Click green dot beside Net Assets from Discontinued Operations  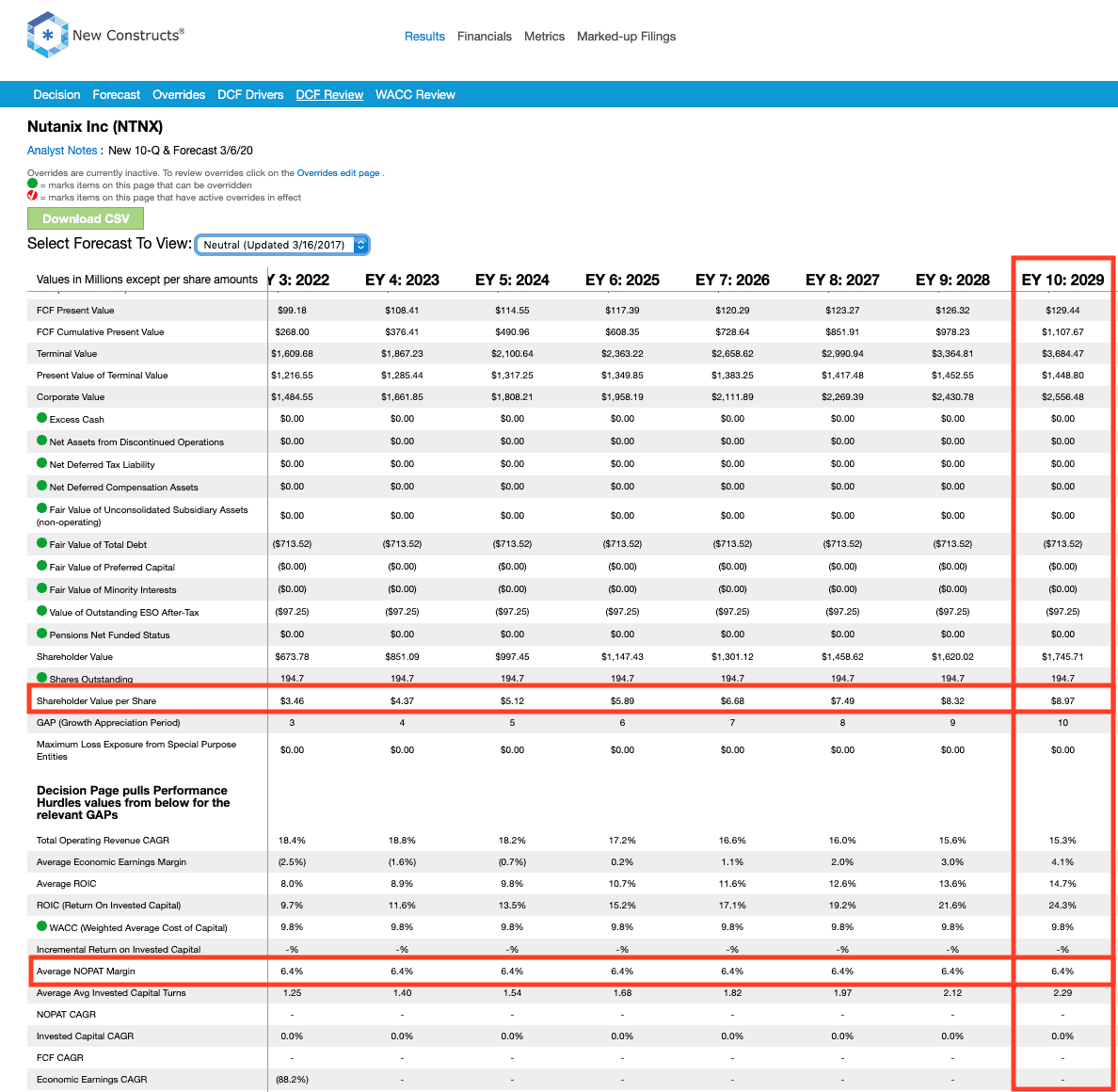pos(42,441)
